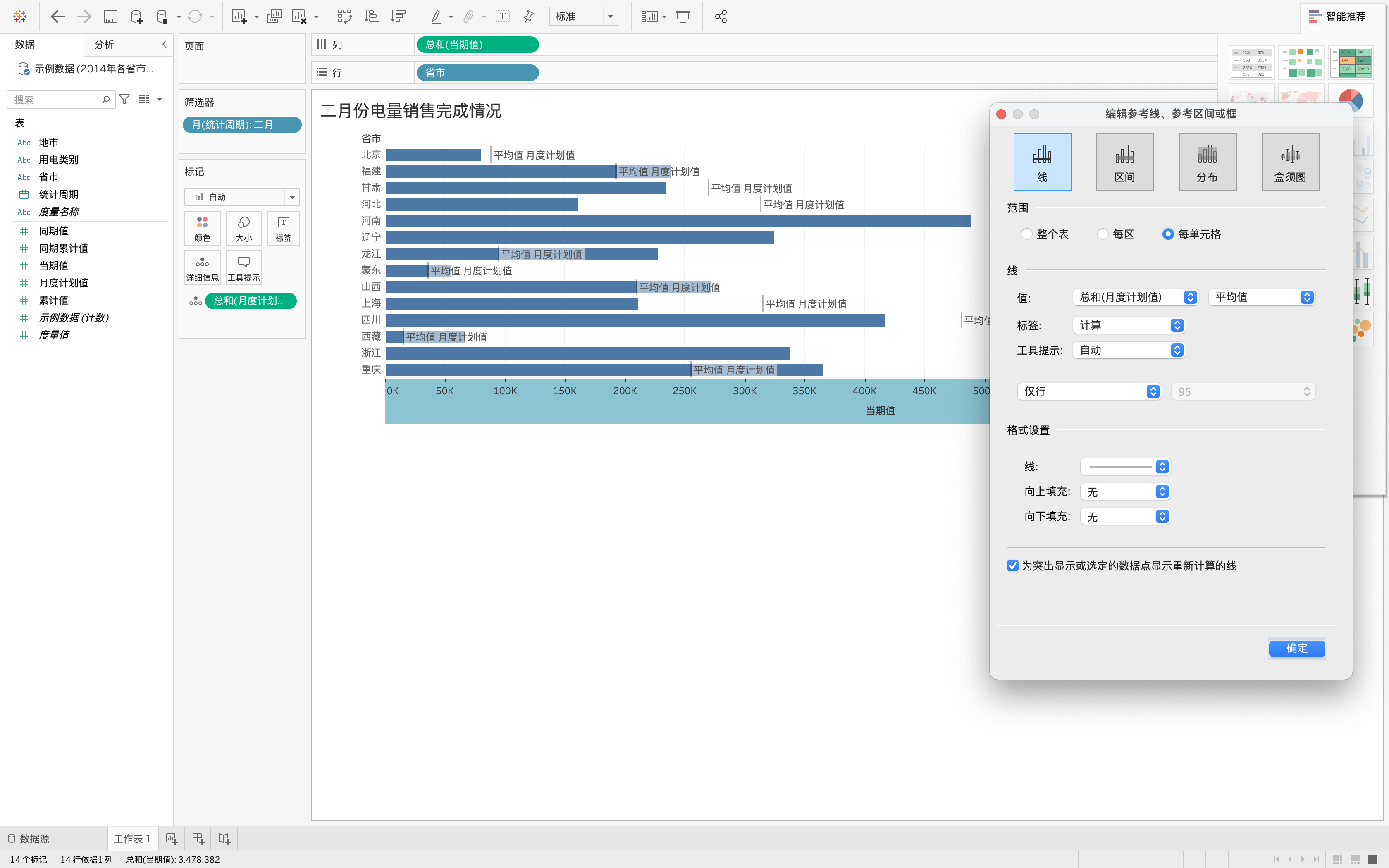1389x868 pixels.
Task: Toggle recalculated line for highlighted points checkbox
Action: 1013,565
